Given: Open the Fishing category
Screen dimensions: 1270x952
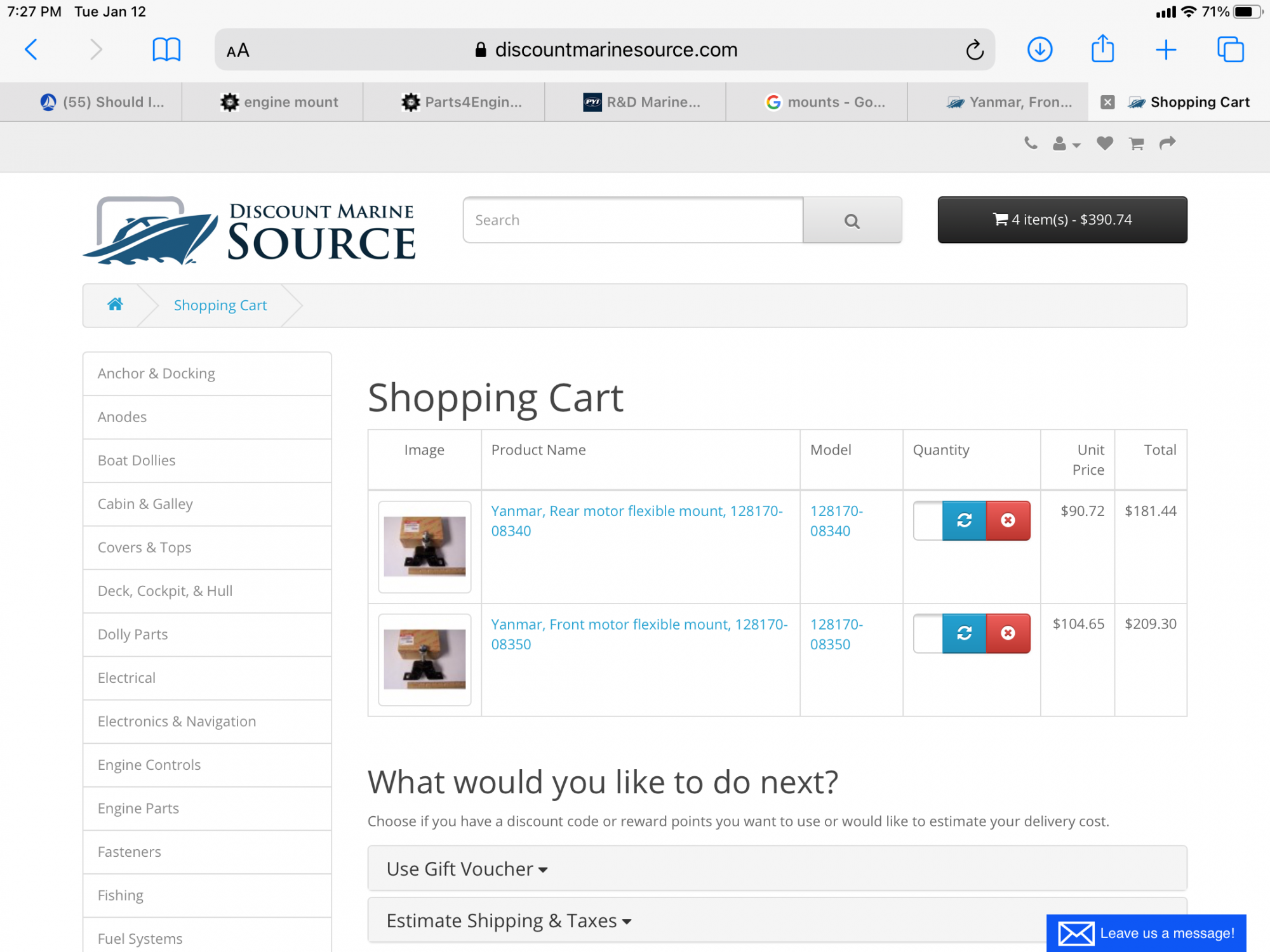Looking at the screenshot, I should pos(207,896).
